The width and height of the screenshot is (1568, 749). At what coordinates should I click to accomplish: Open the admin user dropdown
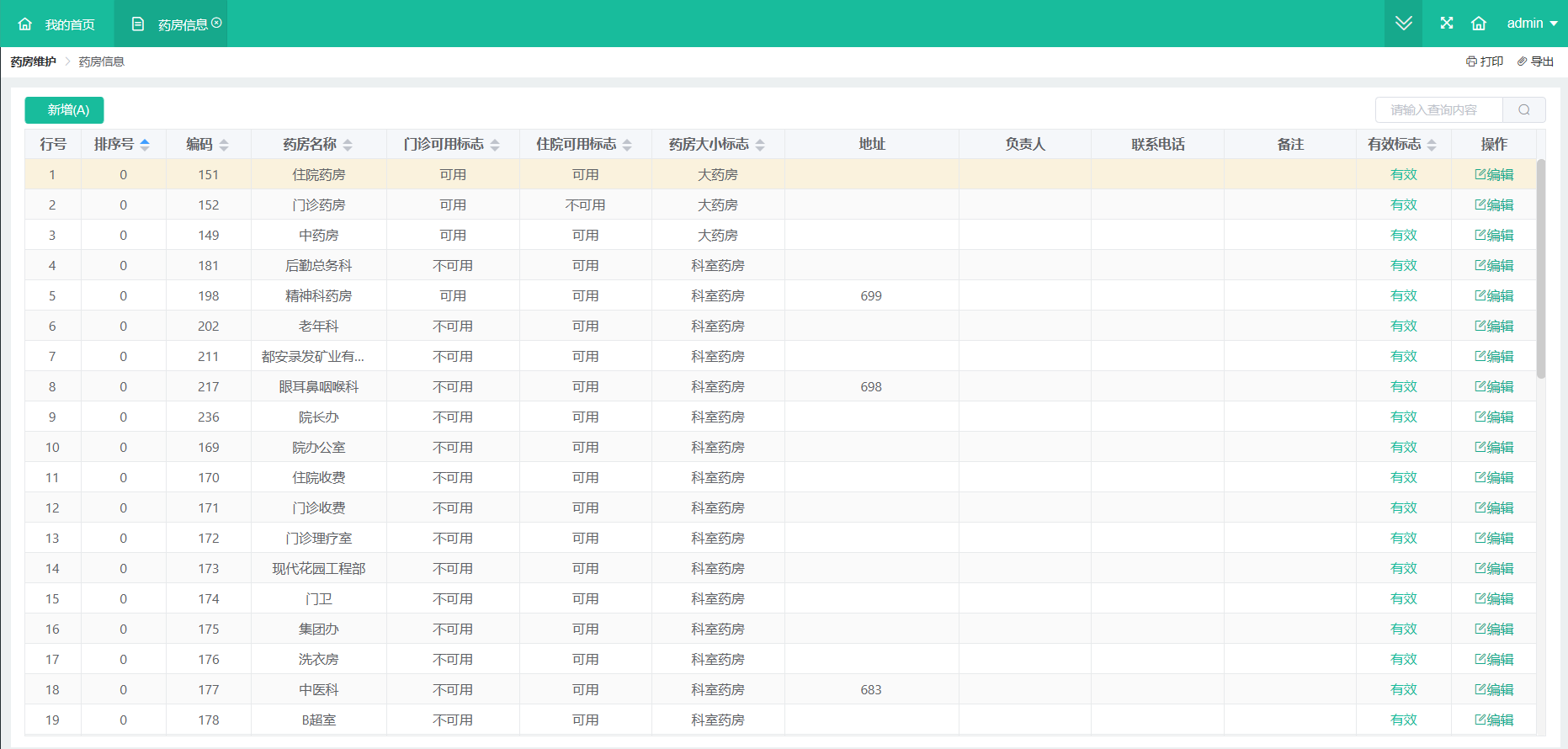pyautogui.click(x=1532, y=24)
